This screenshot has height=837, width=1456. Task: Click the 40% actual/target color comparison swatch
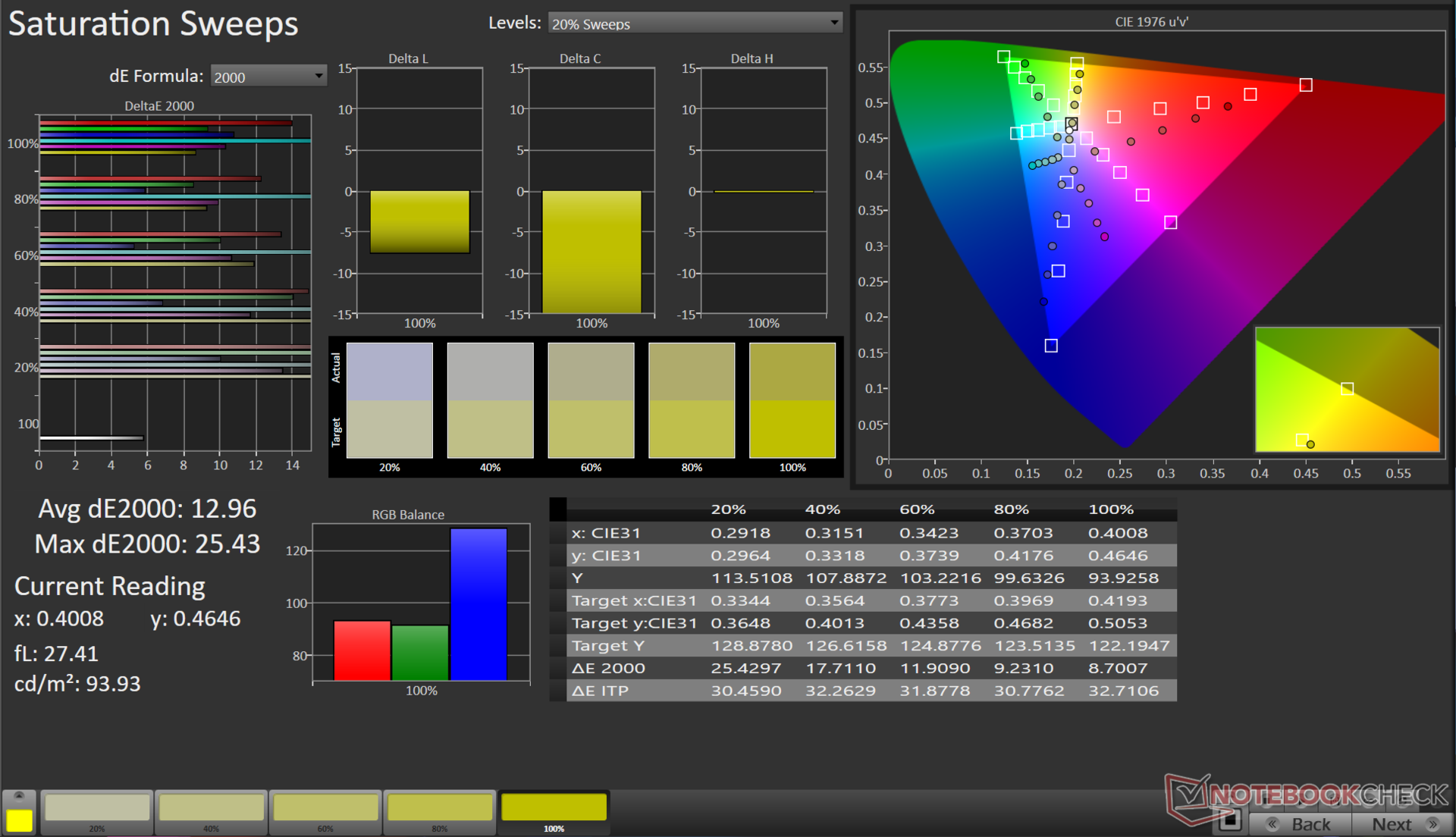tap(490, 400)
